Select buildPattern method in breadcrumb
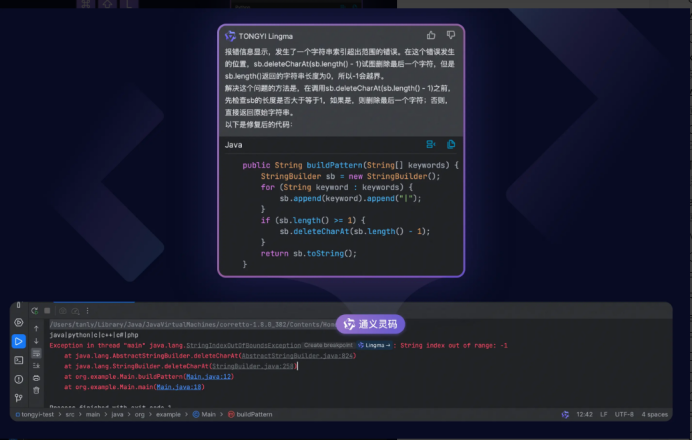692x441 pixels. click(x=250, y=415)
